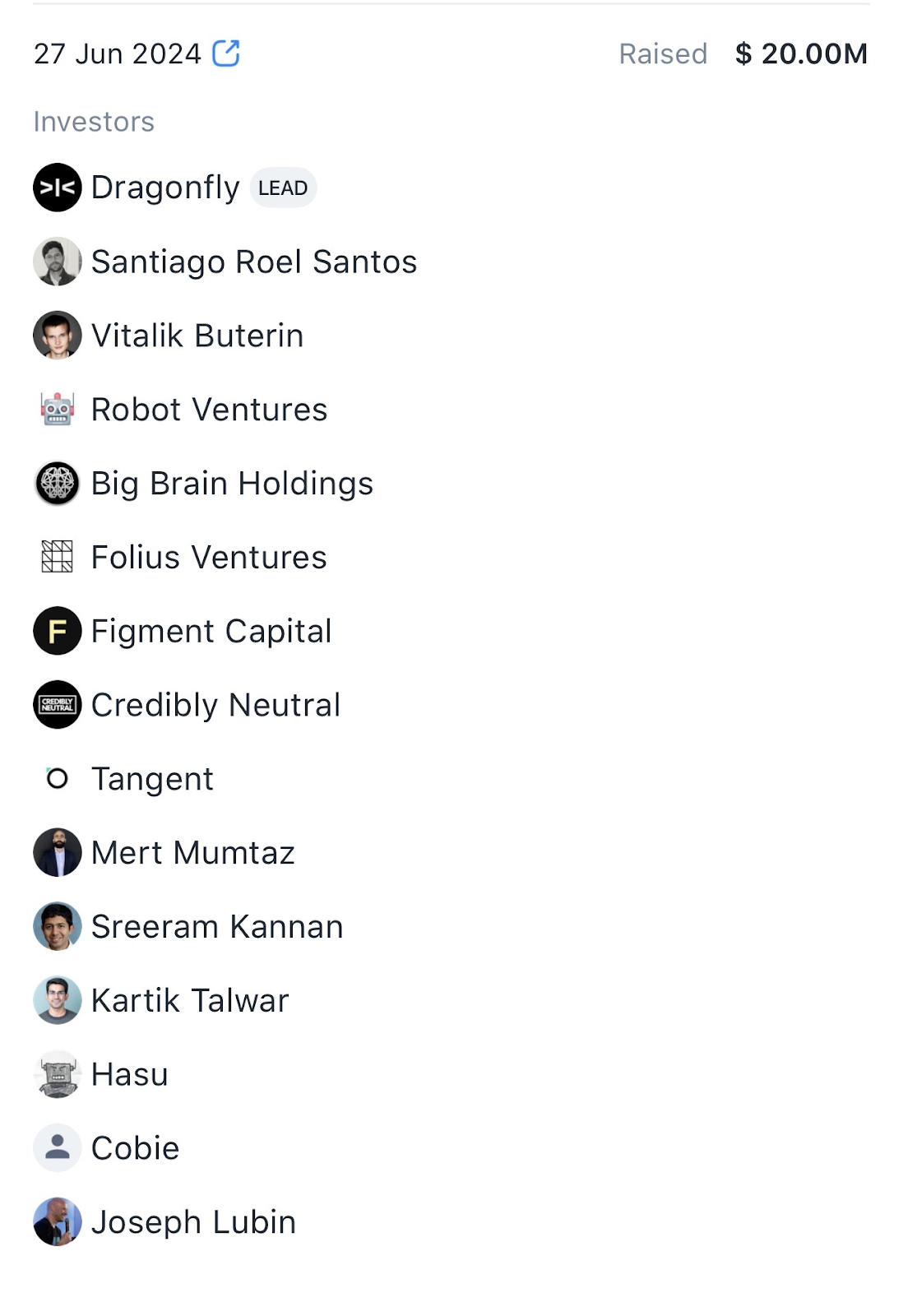Click the Tangent circle logo

click(58, 778)
